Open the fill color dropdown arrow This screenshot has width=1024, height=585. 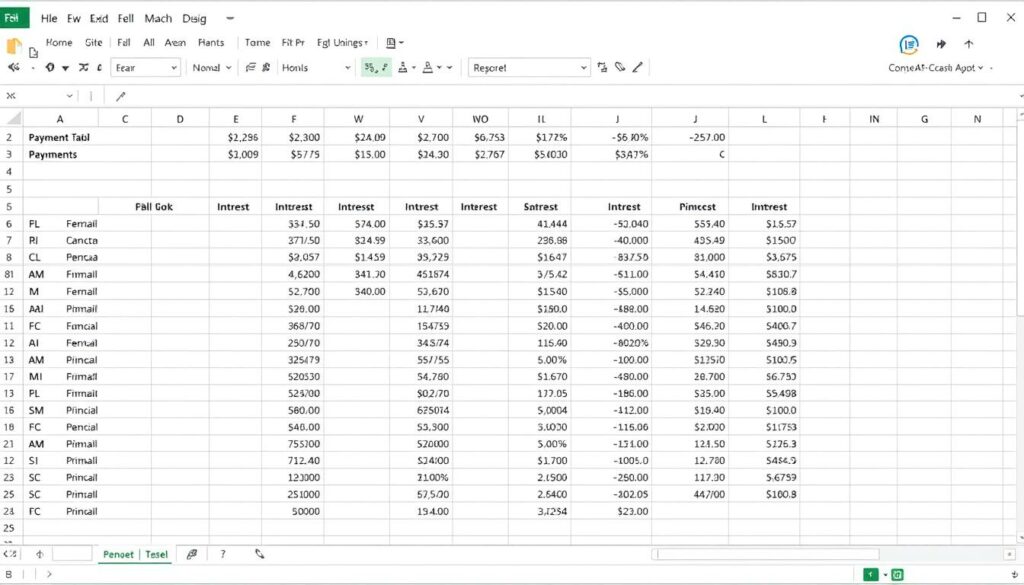[x=414, y=68]
